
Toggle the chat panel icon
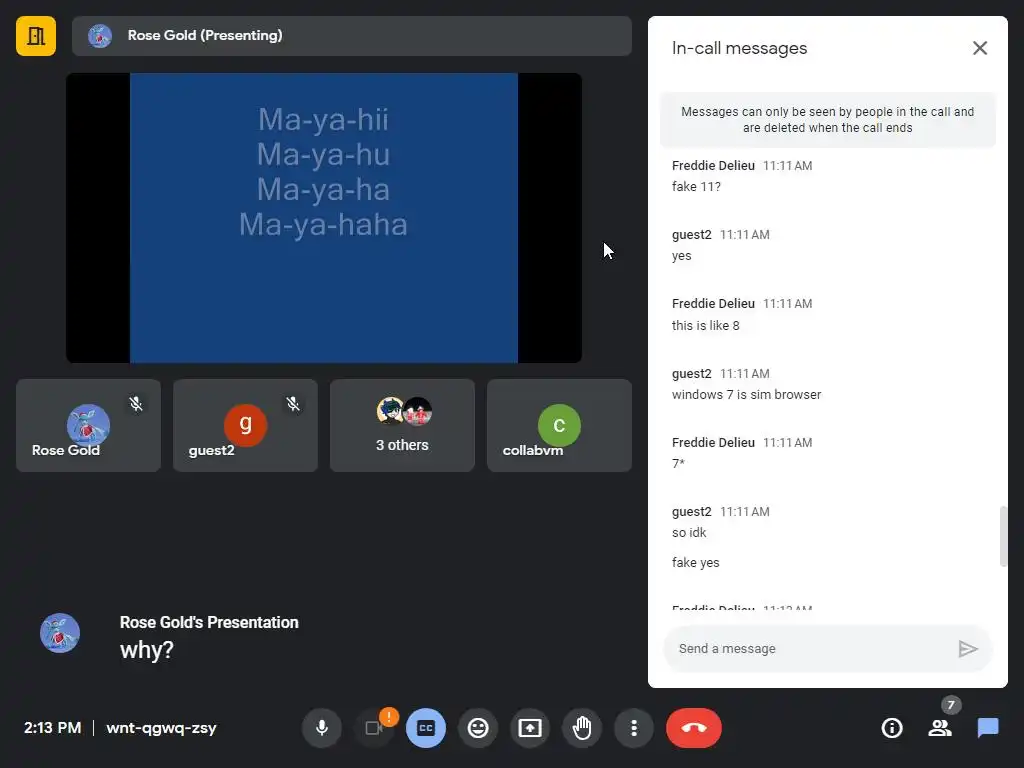pos(988,728)
